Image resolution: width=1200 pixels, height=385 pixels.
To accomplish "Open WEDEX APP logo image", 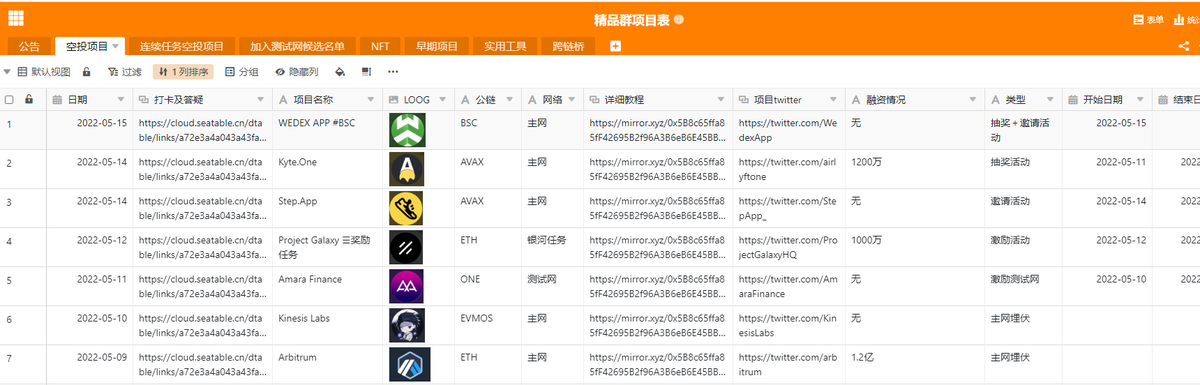I will point(407,130).
